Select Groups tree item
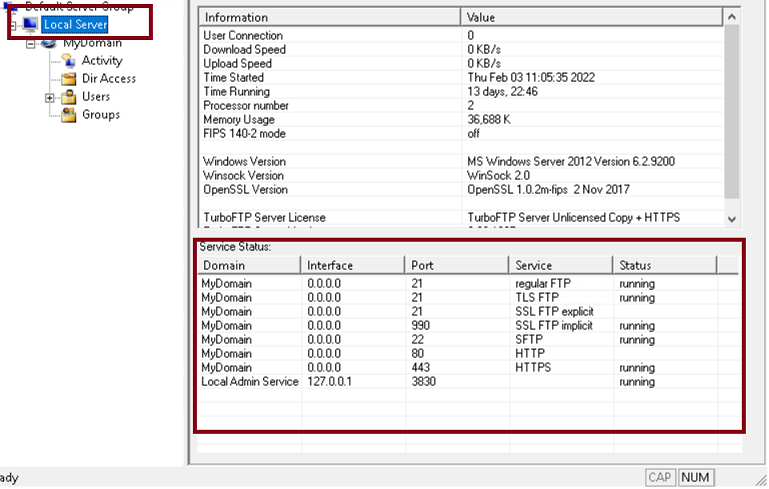 pyautogui.click(x=101, y=115)
